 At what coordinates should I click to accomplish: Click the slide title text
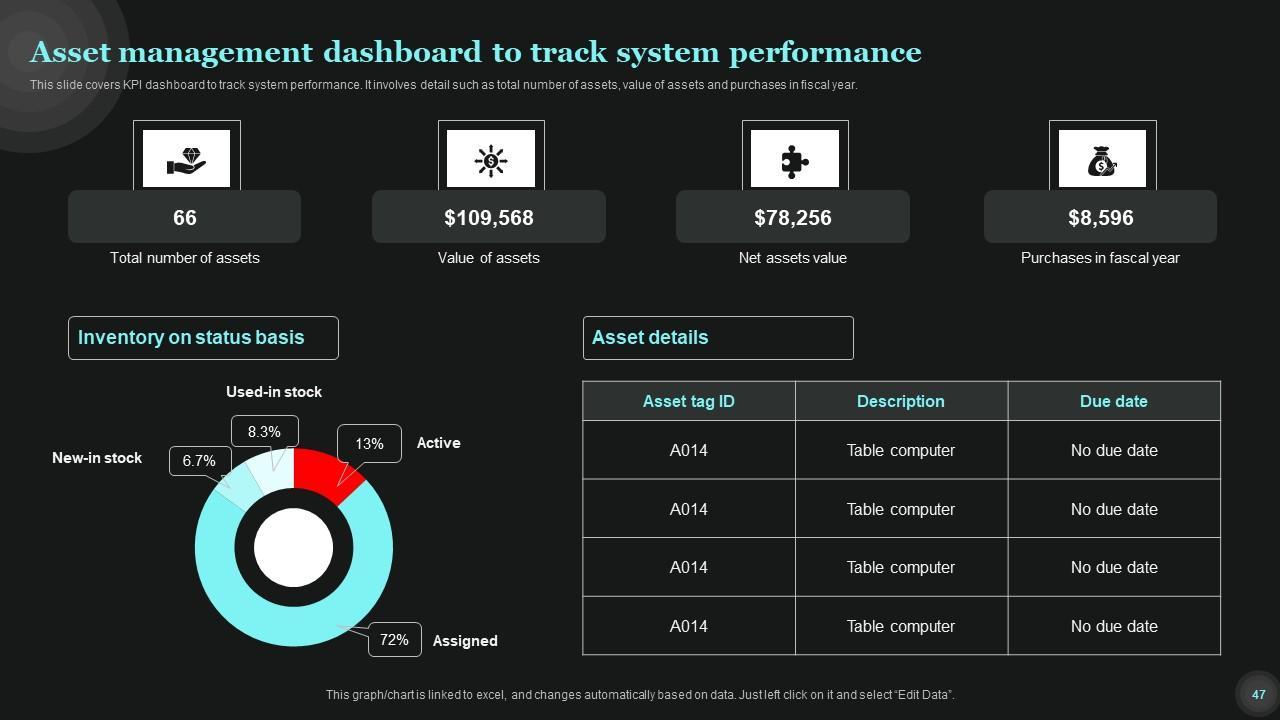[475, 52]
